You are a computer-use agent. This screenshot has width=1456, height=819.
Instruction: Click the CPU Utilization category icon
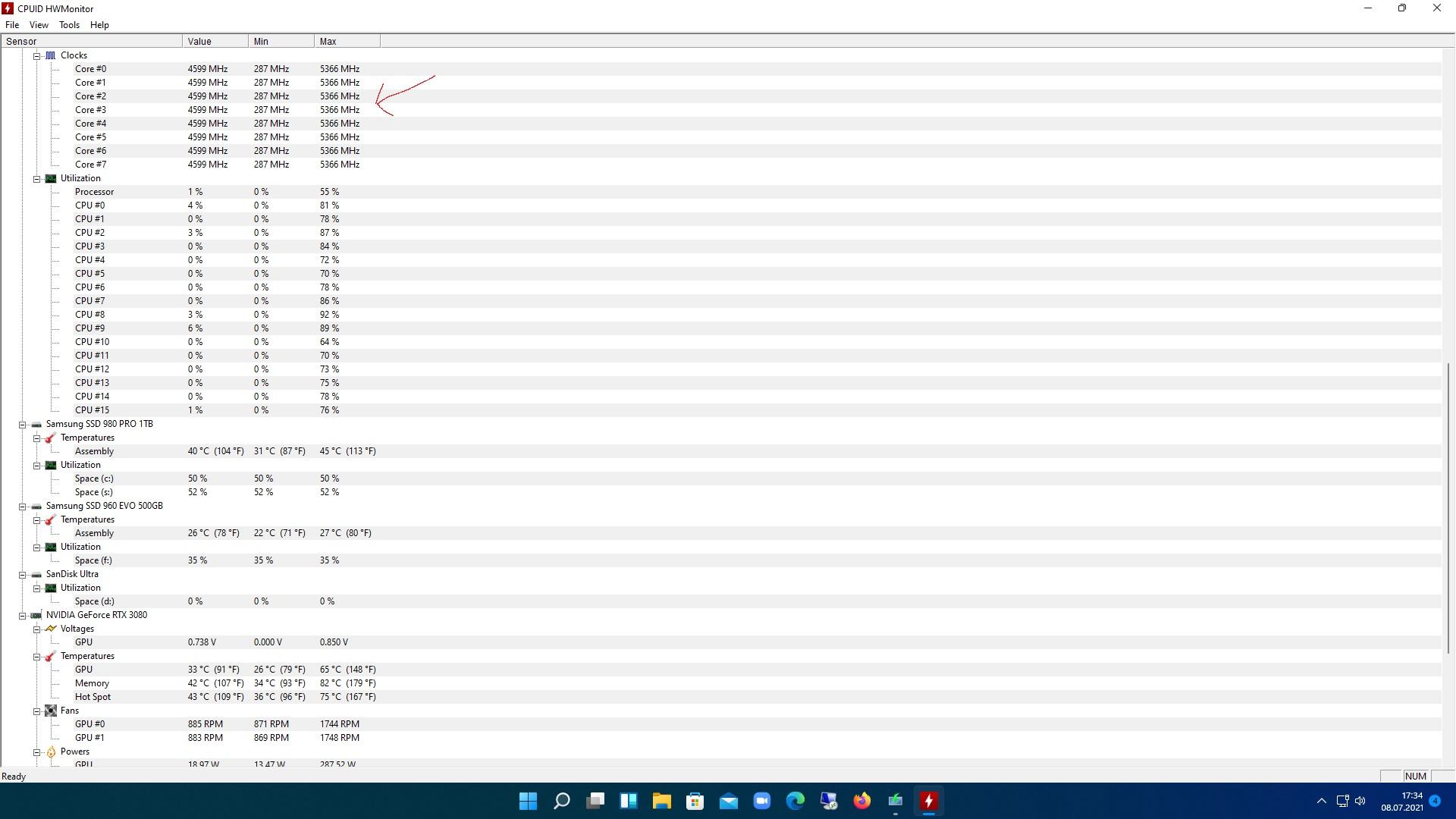(51, 179)
